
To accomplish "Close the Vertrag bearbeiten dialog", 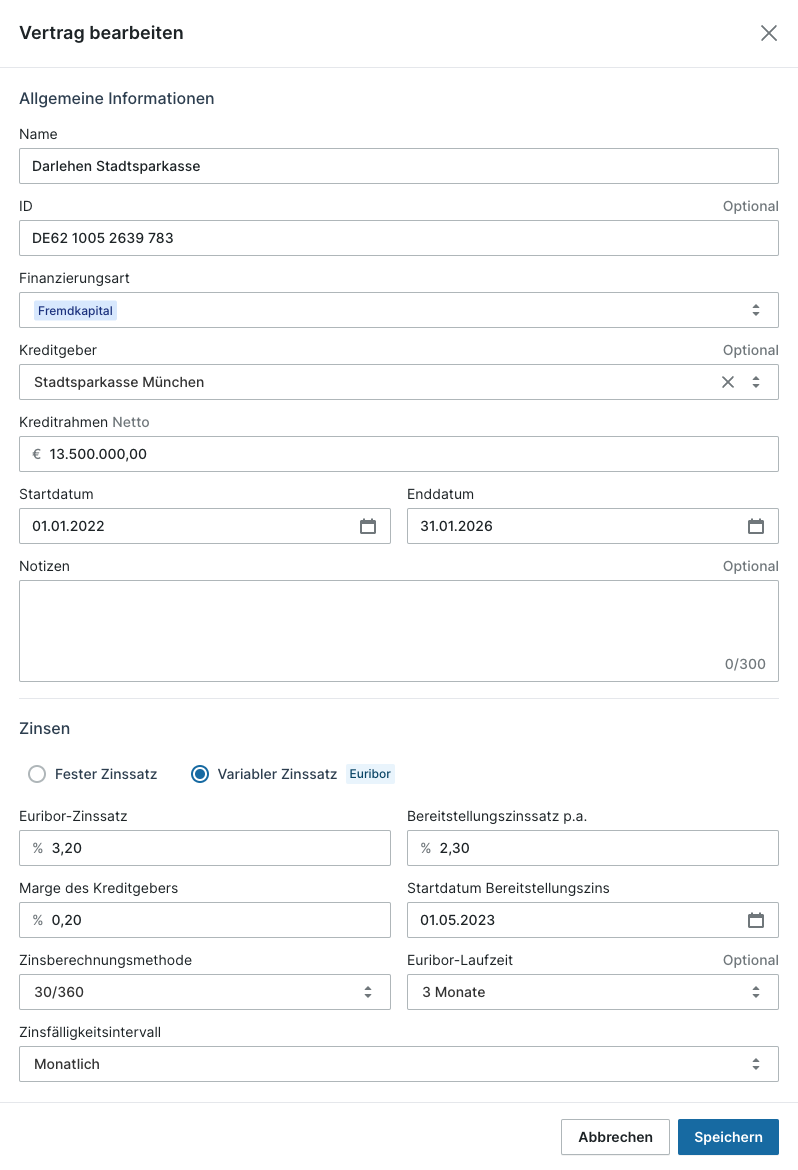I will 769,33.
